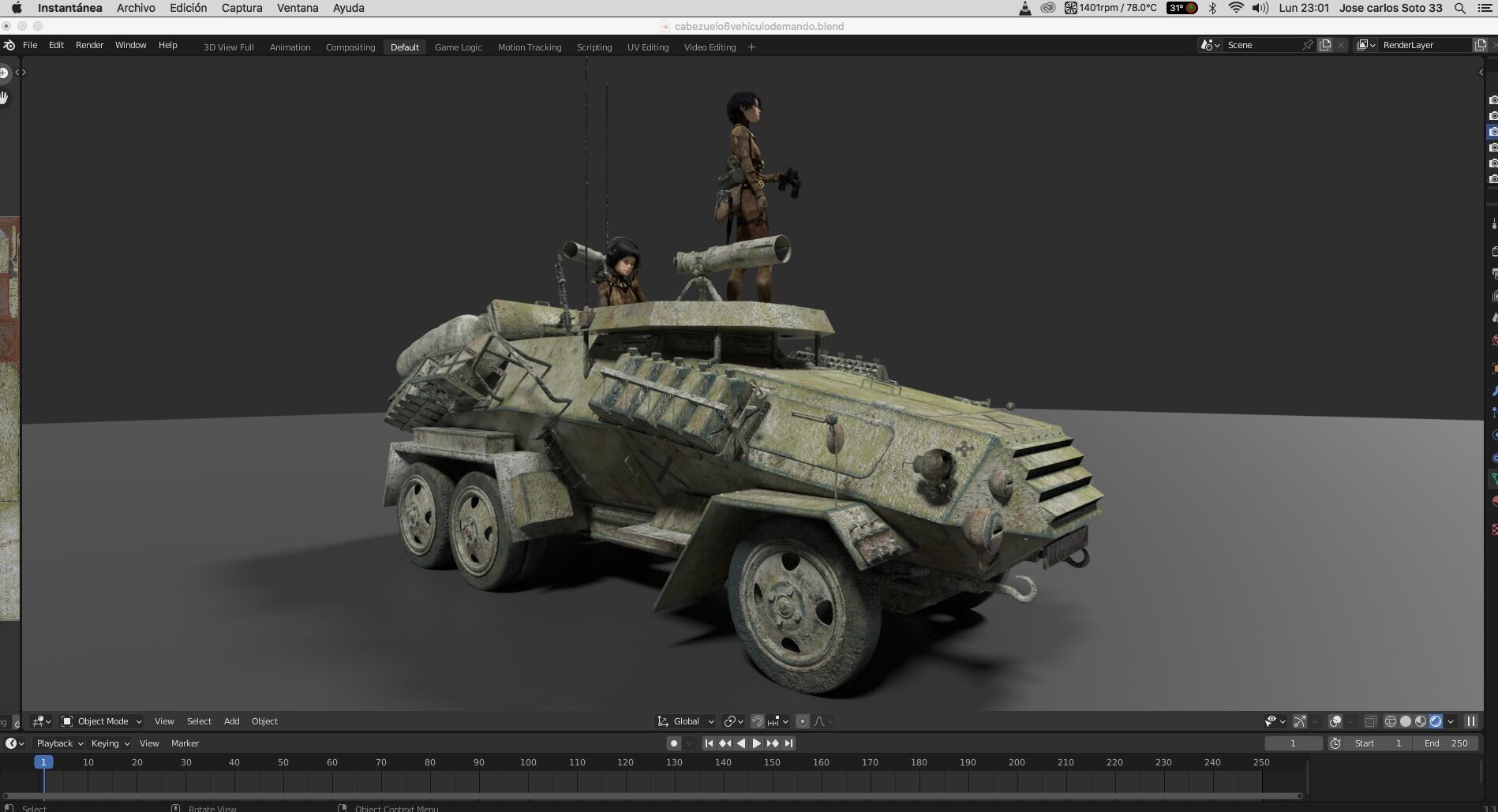
Task: Play the animation in reverse
Action: coord(740,743)
